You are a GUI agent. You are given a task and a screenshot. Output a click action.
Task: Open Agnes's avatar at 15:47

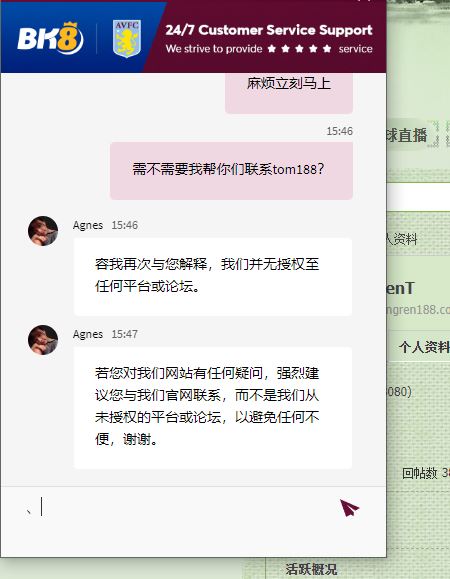point(43,340)
